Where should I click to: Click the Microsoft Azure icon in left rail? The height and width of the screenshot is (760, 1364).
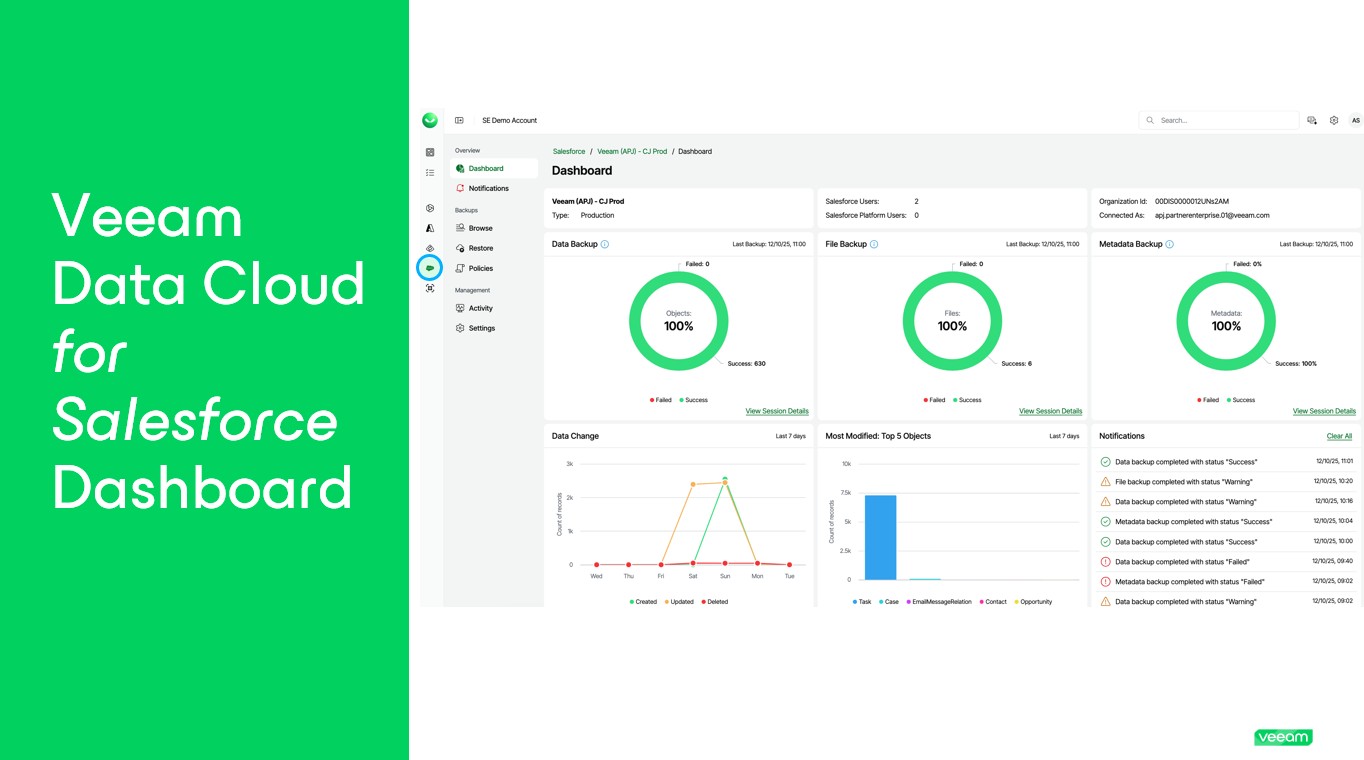pos(430,228)
